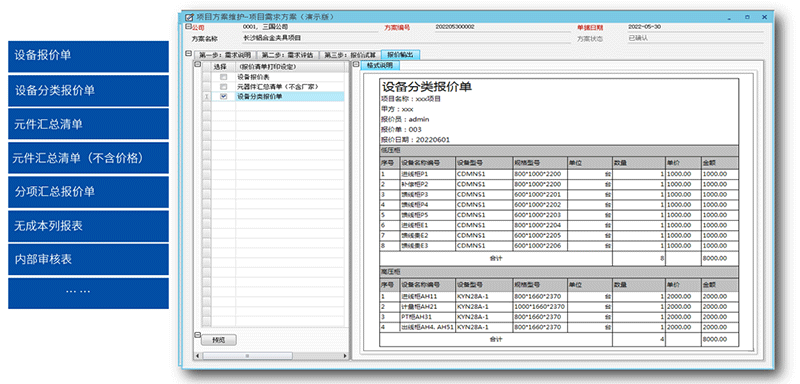Collapse the 格式说明 preview panel

click(x=356, y=64)
